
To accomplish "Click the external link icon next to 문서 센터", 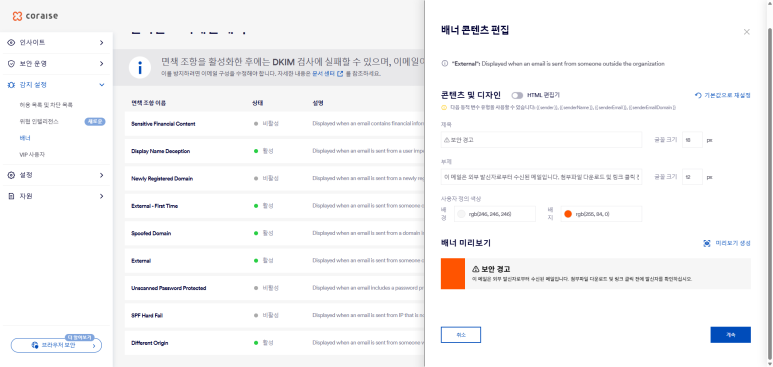I will (340, 73).
